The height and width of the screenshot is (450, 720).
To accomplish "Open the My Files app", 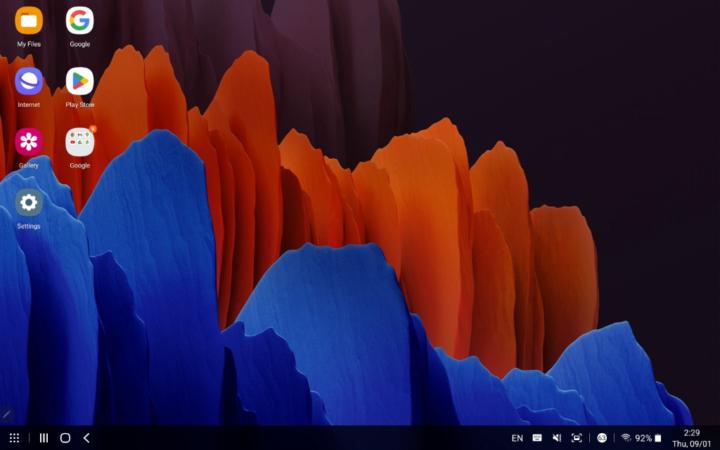I will click(29, 21).
